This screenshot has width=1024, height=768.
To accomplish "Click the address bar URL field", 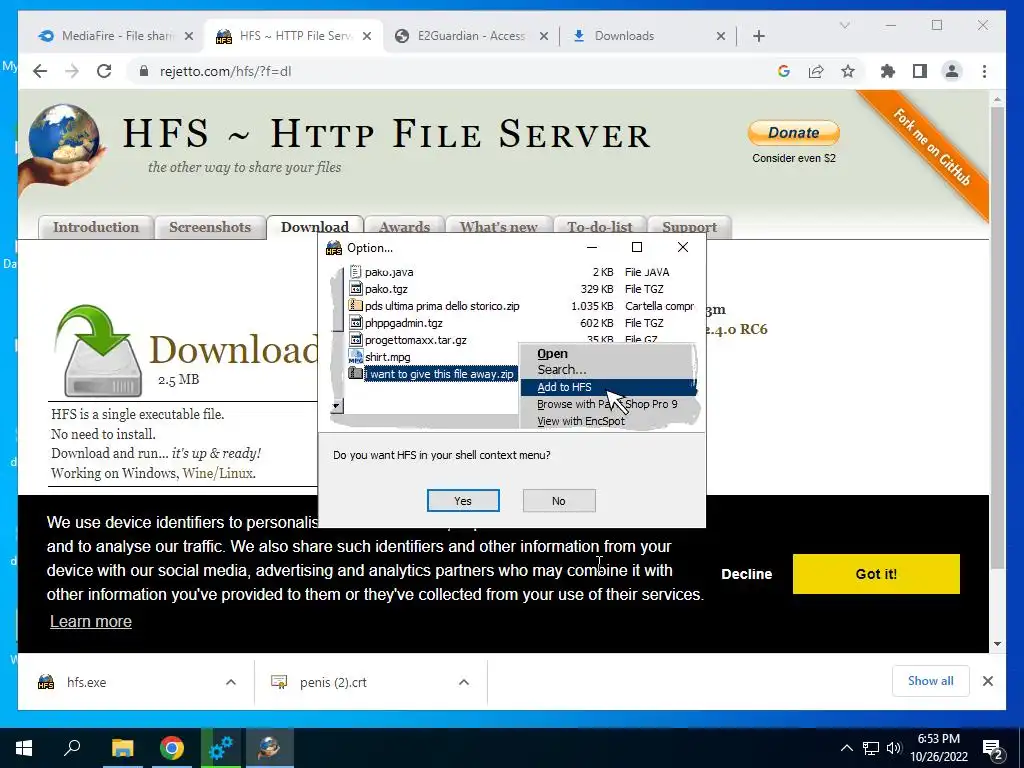I will click(451, 71).
